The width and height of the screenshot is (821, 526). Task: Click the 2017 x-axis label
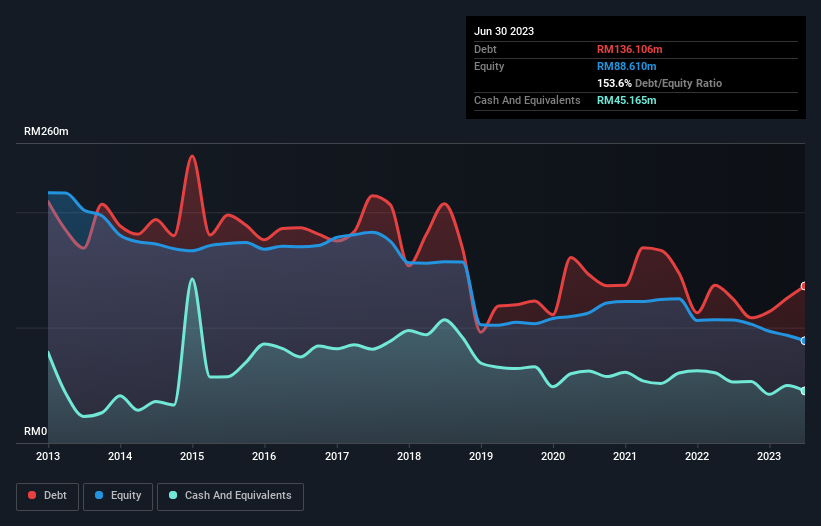point(337,456)
